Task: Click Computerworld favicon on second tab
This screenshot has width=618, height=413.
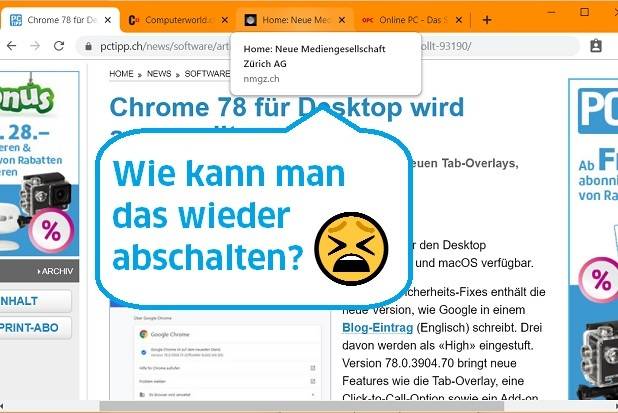Action: (x=134, y=20)
